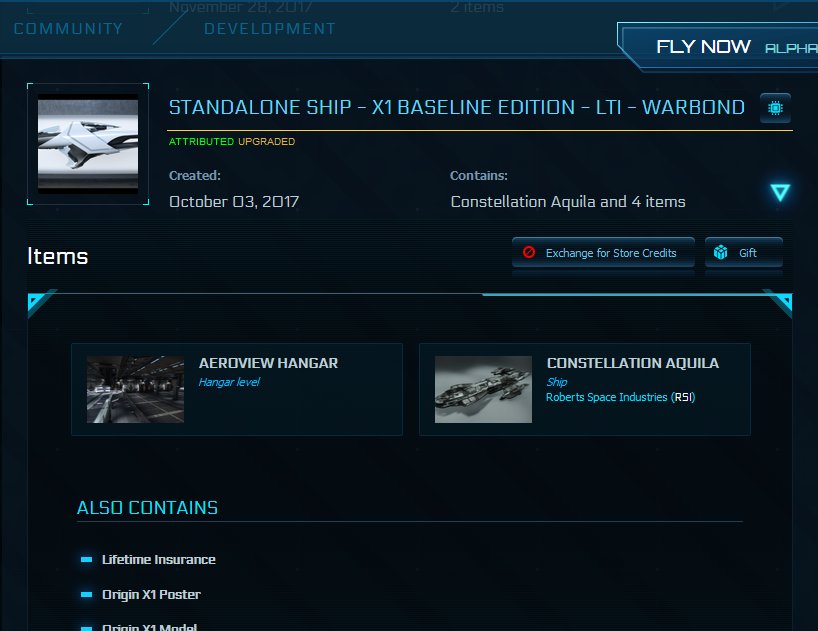Open the Development menu
The height and width of the screenshot is (631, 818).
click(x=270, y=29)
